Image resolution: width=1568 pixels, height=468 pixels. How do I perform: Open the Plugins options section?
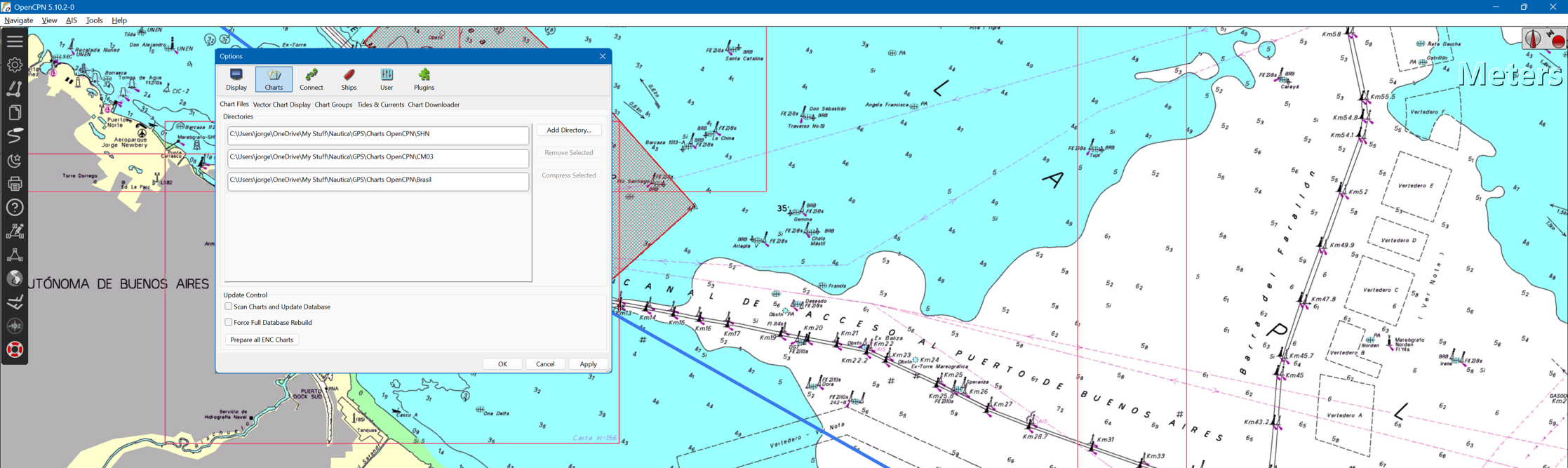point(424,79)
